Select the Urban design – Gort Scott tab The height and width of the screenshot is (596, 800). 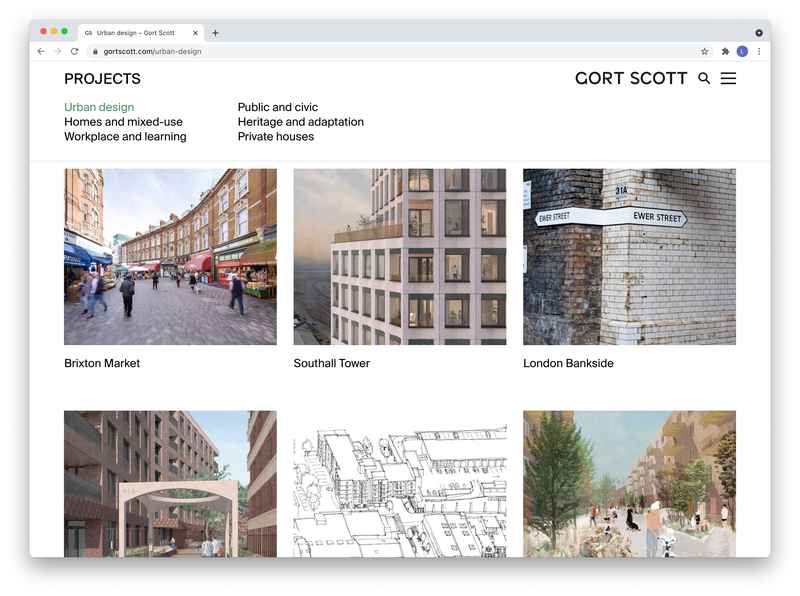pyautogui.click(x=140, y=33)
